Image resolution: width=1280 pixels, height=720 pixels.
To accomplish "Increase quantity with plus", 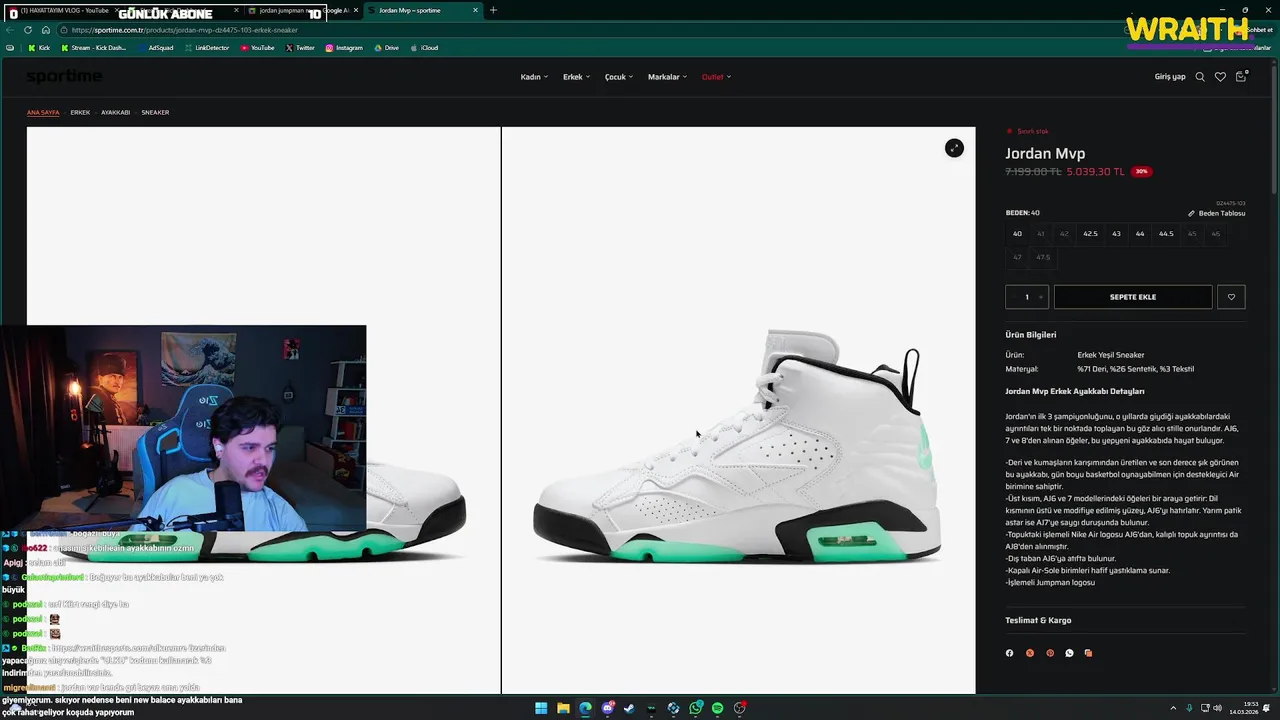I will click(x=1040, y=297).
